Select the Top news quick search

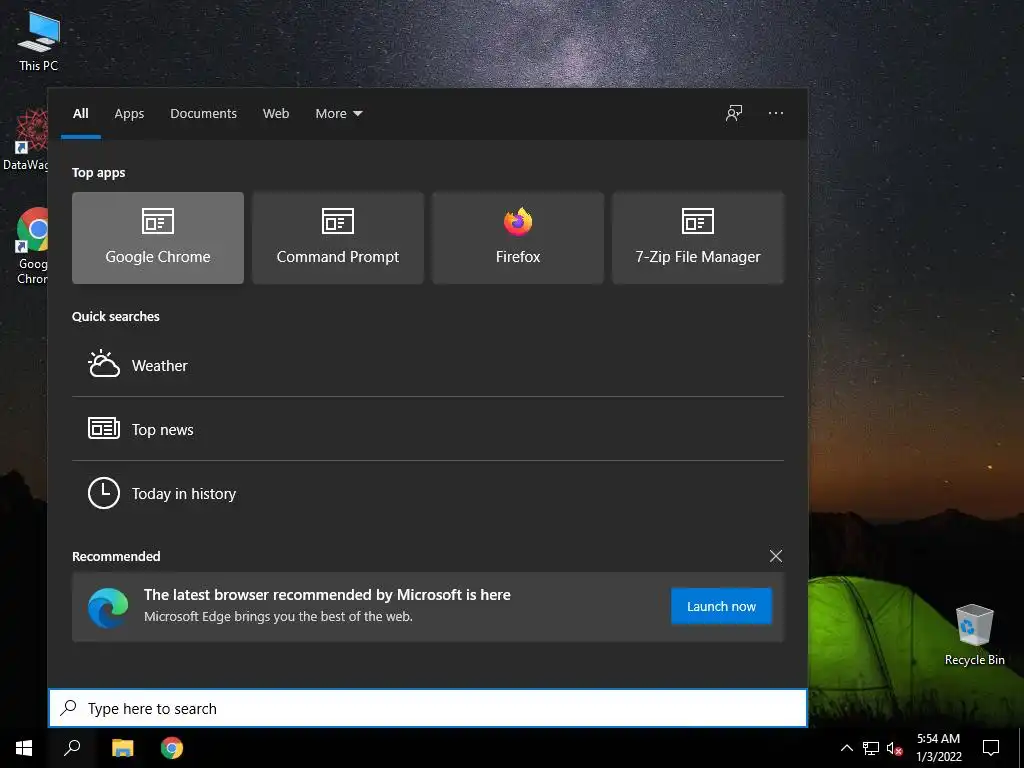click(428, 429)
